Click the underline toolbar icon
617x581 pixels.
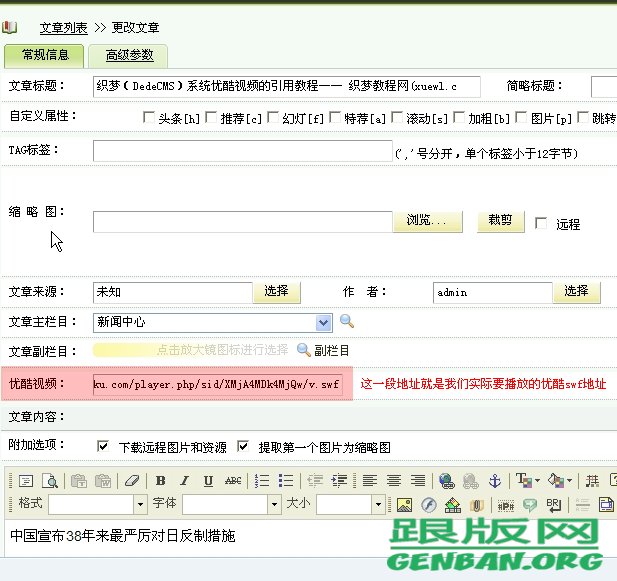pyautogui.click(x=208, y=481)
